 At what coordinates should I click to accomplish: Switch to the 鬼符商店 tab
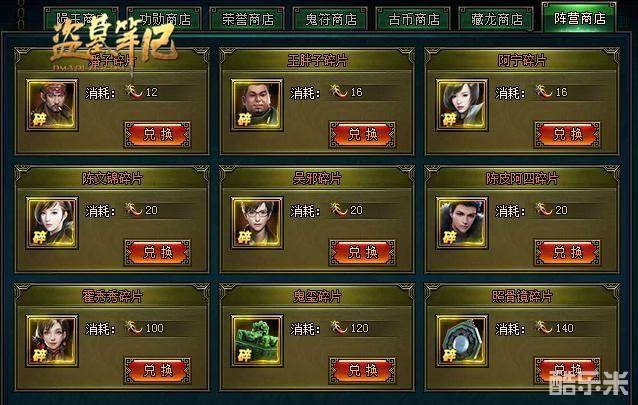(x=330, y=19)
